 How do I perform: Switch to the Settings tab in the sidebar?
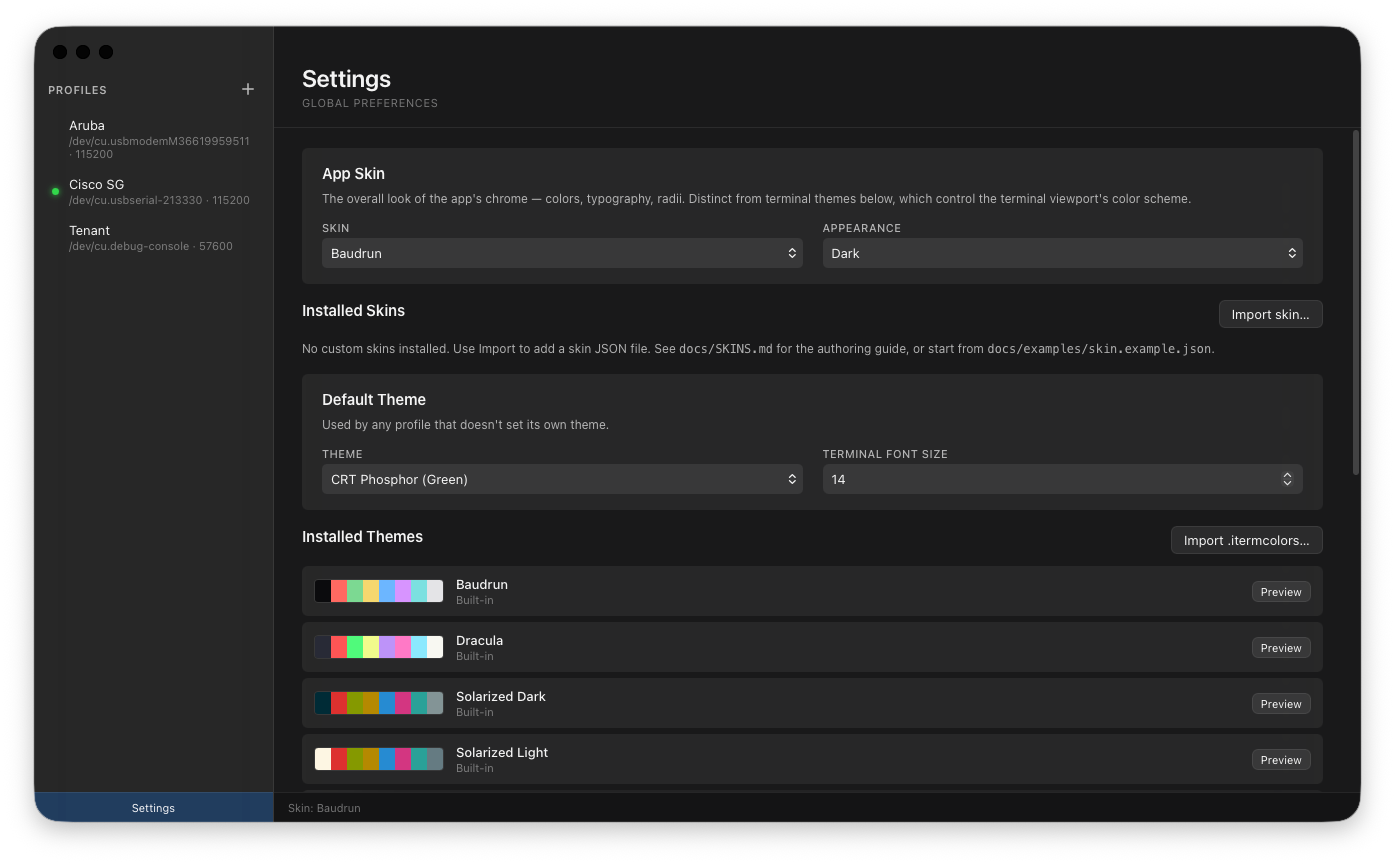(x=153, y=807)
